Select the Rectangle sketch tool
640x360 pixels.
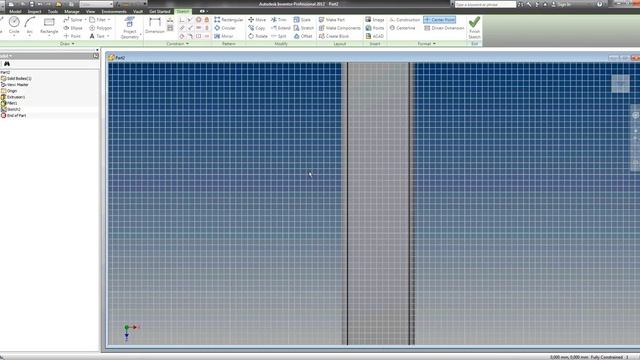coord(49,25)
